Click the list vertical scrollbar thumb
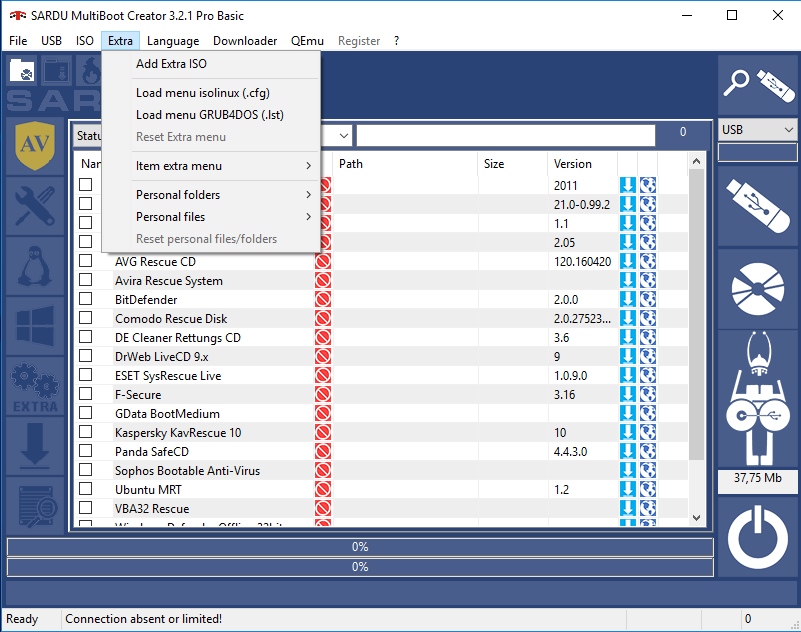 (696, 314)
